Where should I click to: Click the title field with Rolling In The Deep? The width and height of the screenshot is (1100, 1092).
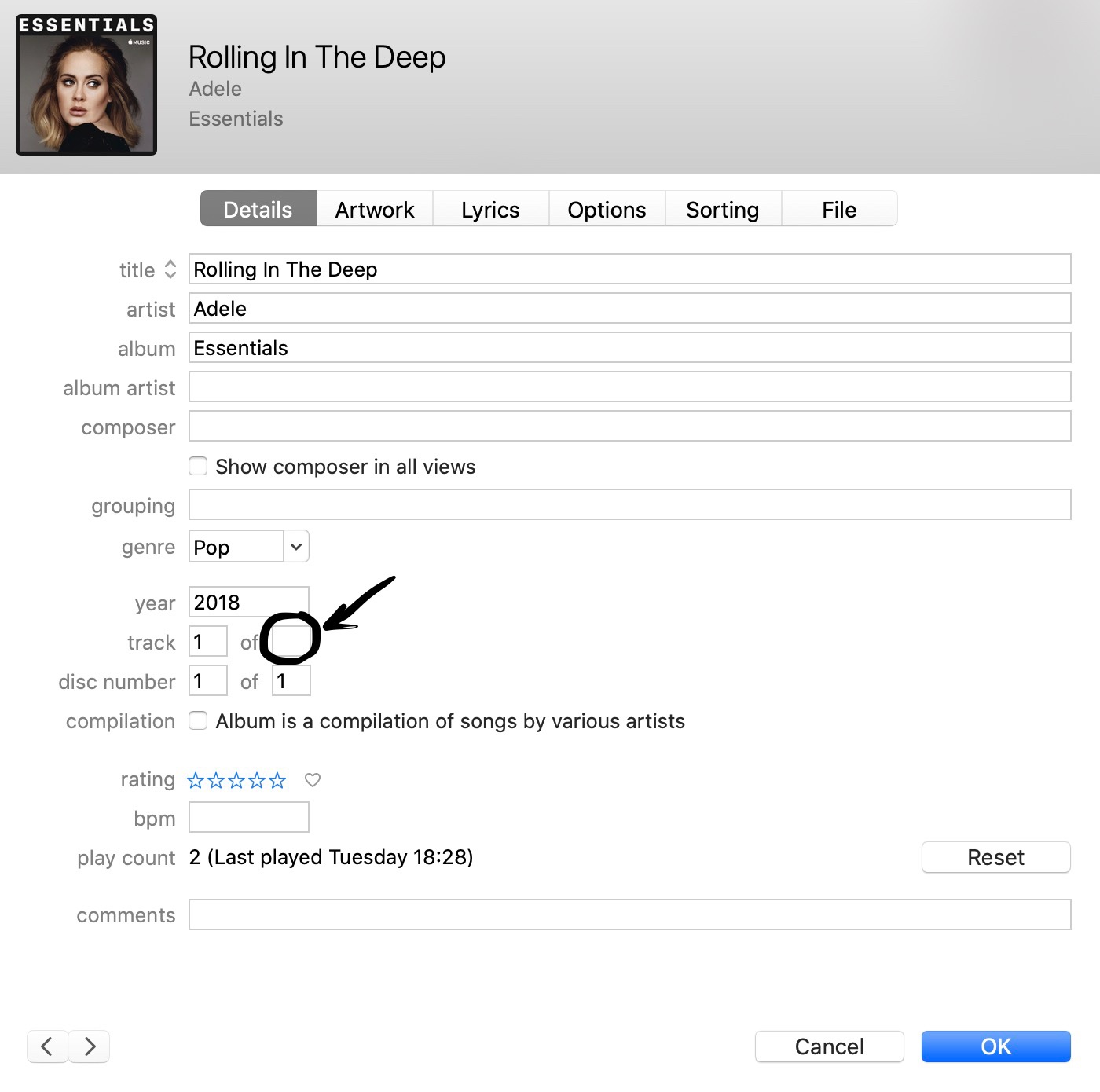630,269
